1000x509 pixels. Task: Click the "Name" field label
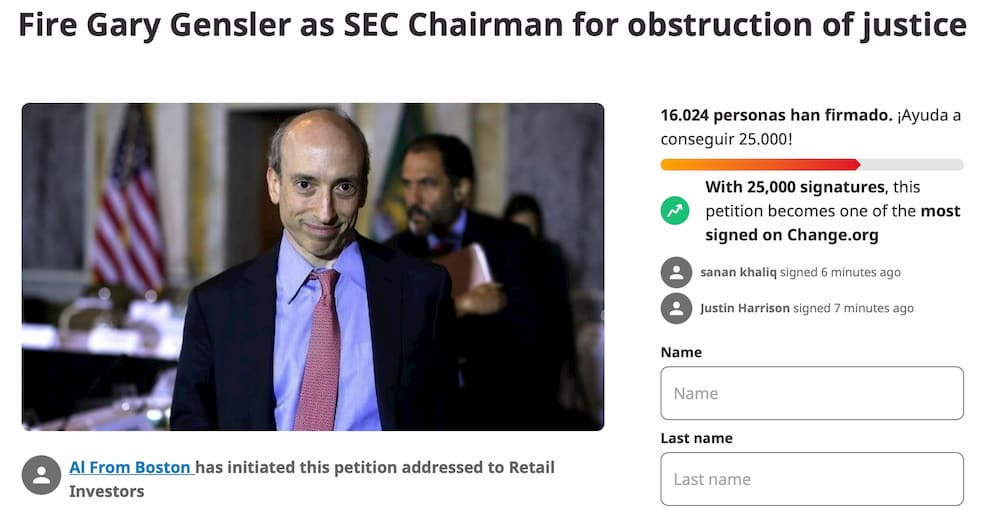tap(681, 352)
